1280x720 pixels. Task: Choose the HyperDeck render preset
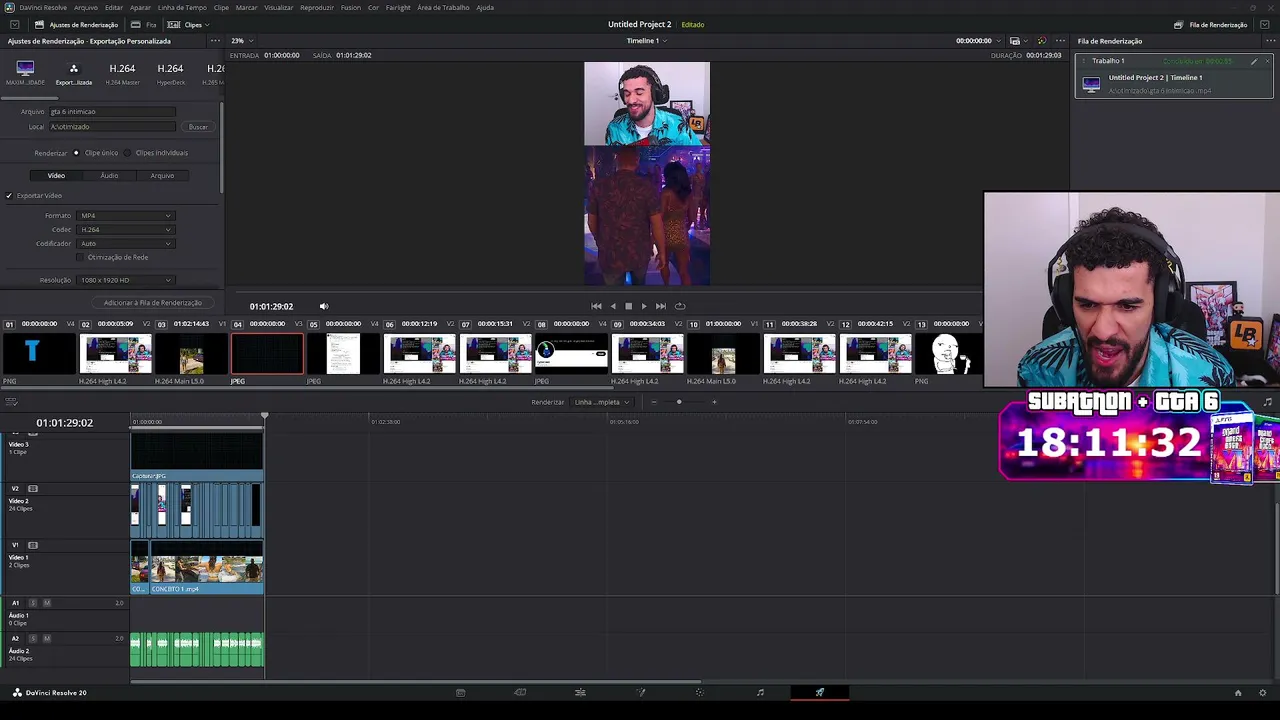point(170,73)
